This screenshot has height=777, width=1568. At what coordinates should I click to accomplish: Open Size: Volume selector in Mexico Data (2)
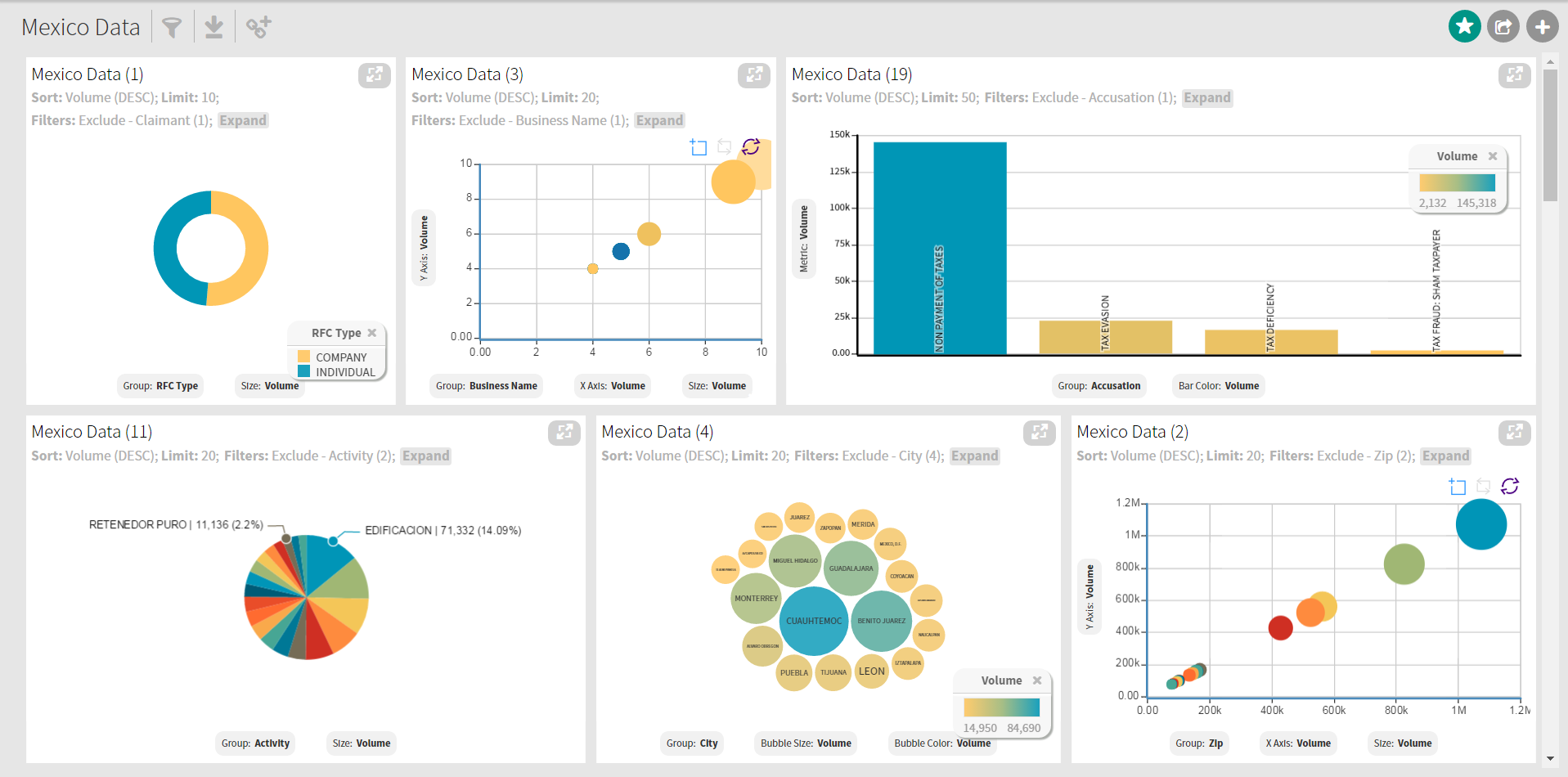coord(1403,743)
